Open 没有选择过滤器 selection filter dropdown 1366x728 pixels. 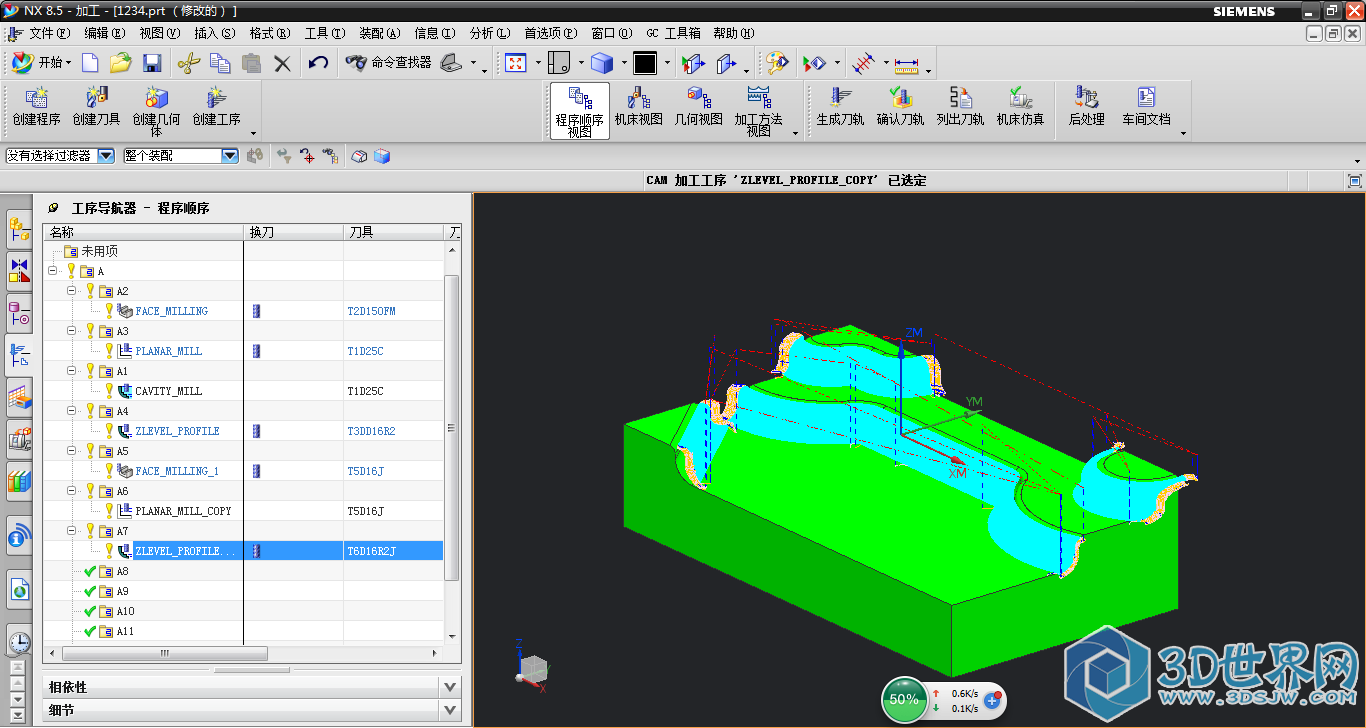106,155
